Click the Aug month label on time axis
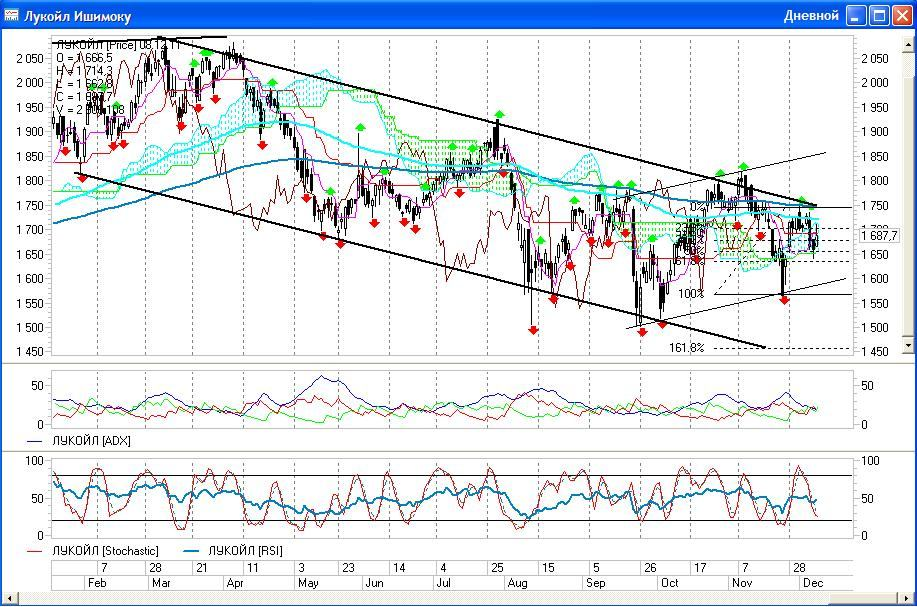Viewport: 917px width, 607px height. pos(517,583)
